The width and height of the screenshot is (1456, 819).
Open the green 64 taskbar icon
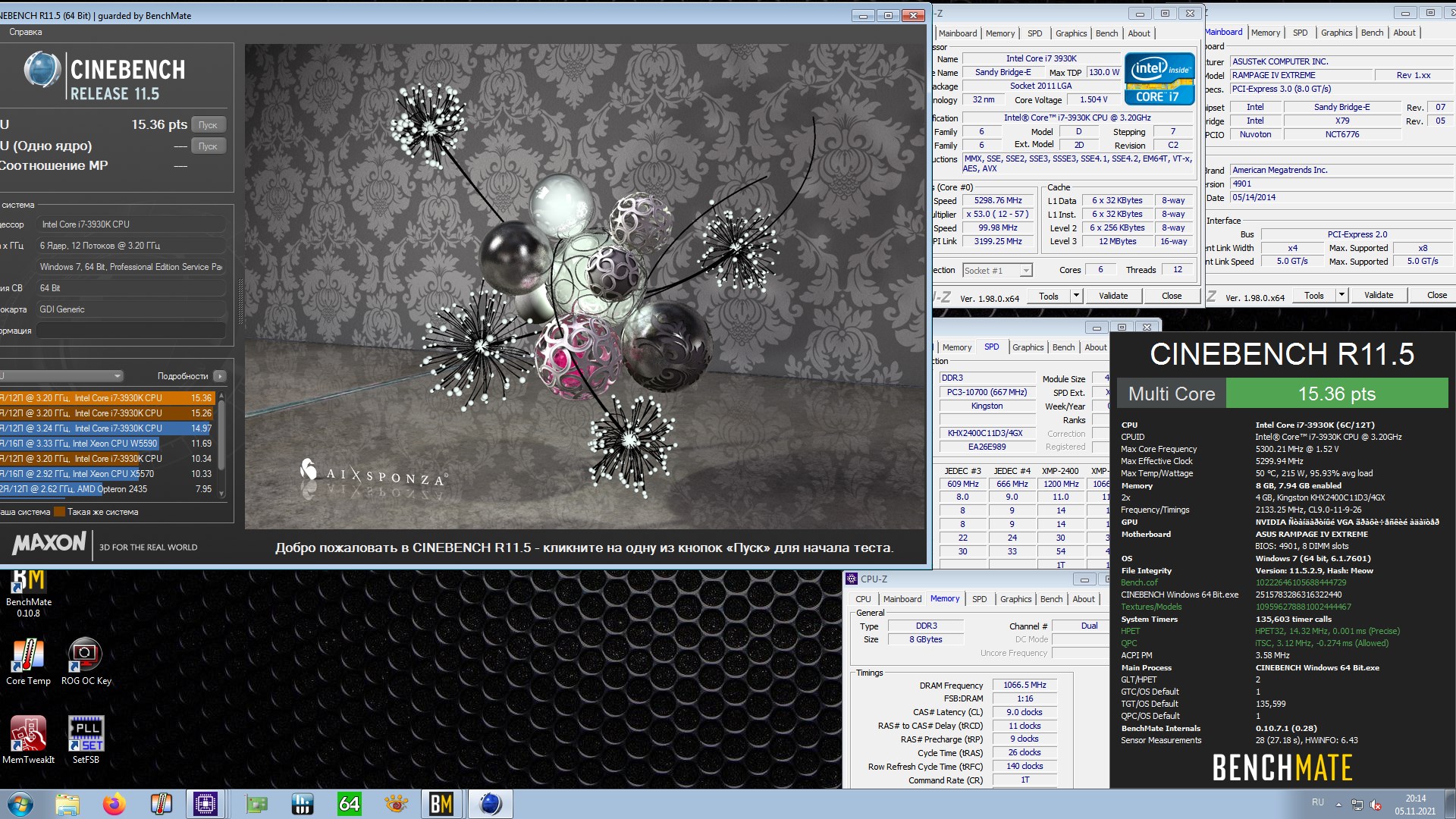click(x=349, y=804)
